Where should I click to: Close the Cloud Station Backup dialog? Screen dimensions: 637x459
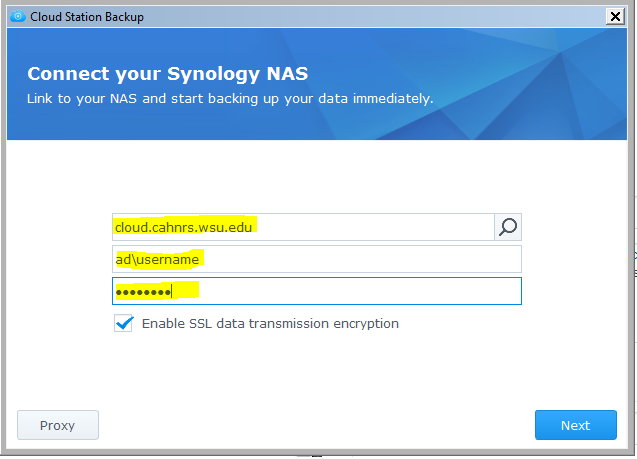coord(615,17)
